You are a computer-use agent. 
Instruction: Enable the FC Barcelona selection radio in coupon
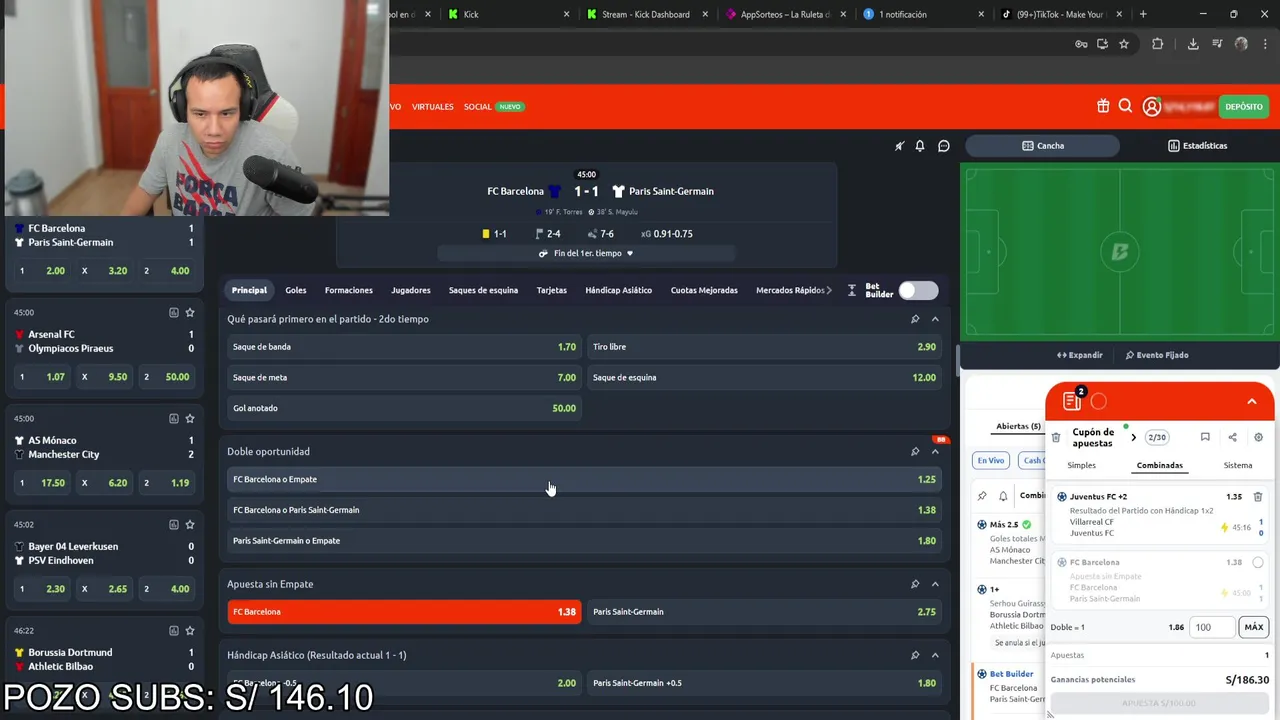[x=1258, y=562]
